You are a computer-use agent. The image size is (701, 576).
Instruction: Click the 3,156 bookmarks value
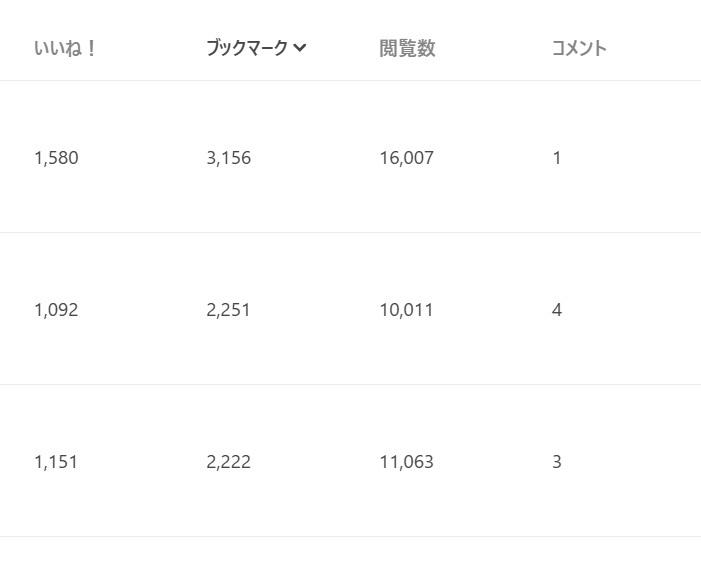pyautogui.click(x=229, y=158)
